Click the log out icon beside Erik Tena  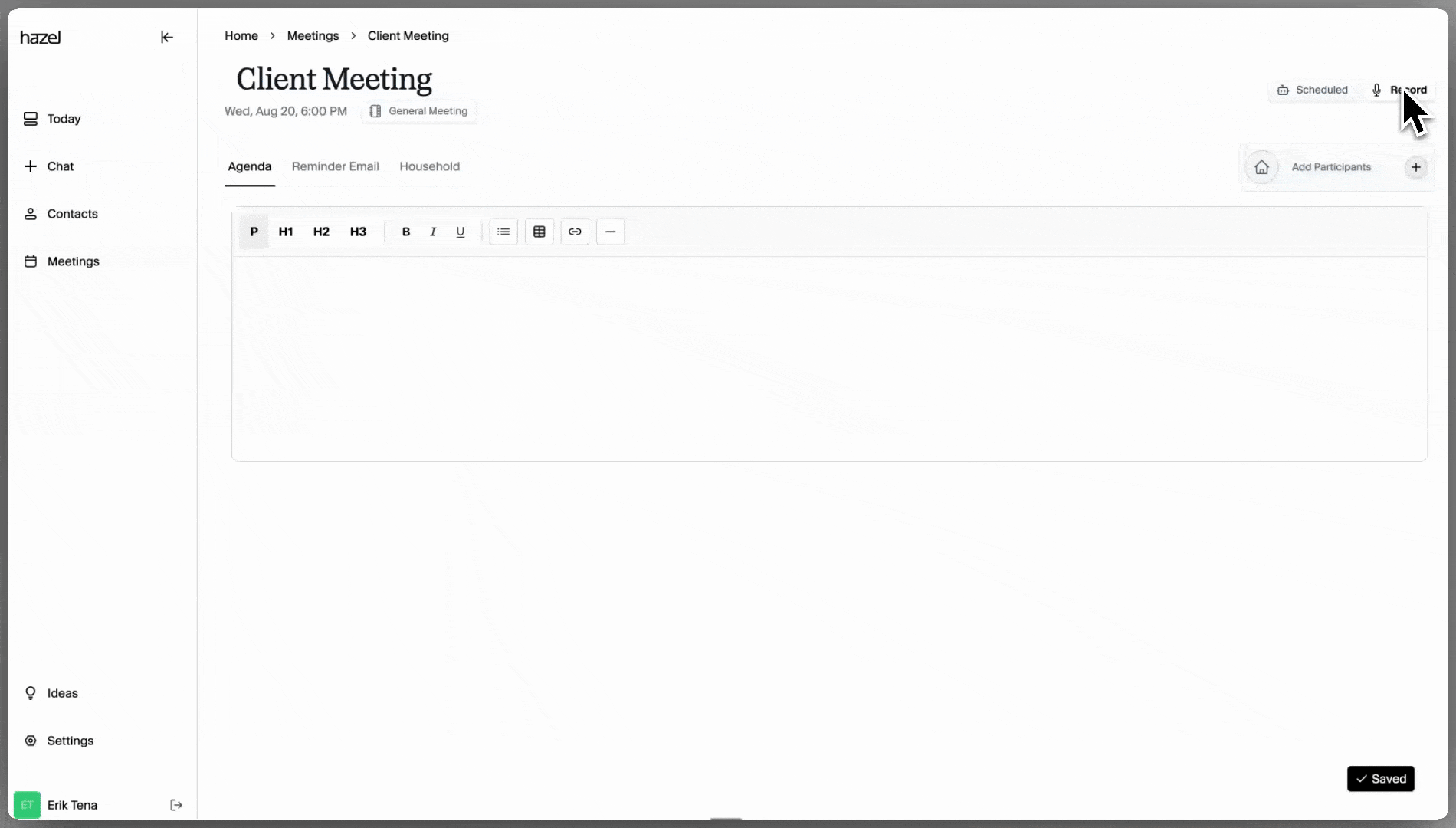pyautogui.click(x=176, y=805)
